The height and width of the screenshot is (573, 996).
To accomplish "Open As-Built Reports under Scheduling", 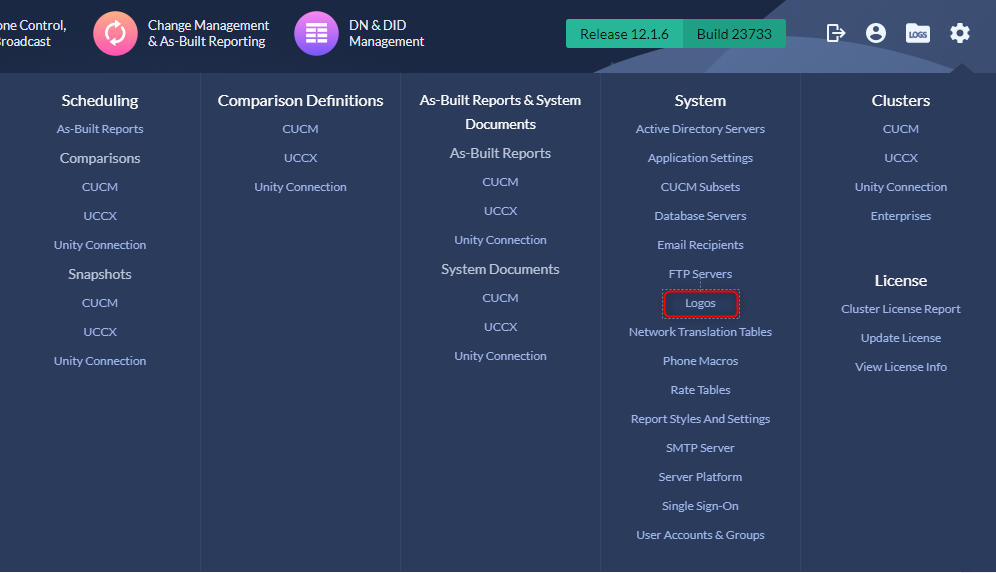I will (100, 129).
